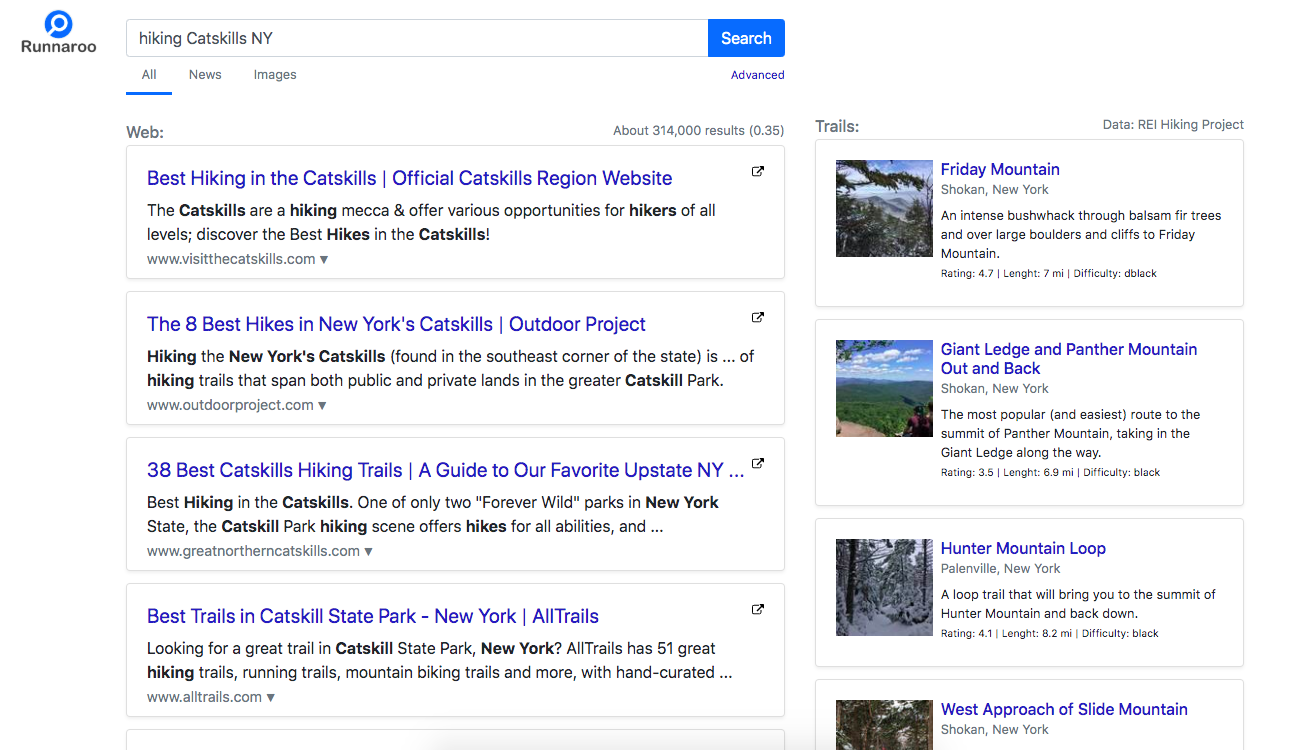
Task: Open the Advanced search link
Action: [x=757, y=75]
